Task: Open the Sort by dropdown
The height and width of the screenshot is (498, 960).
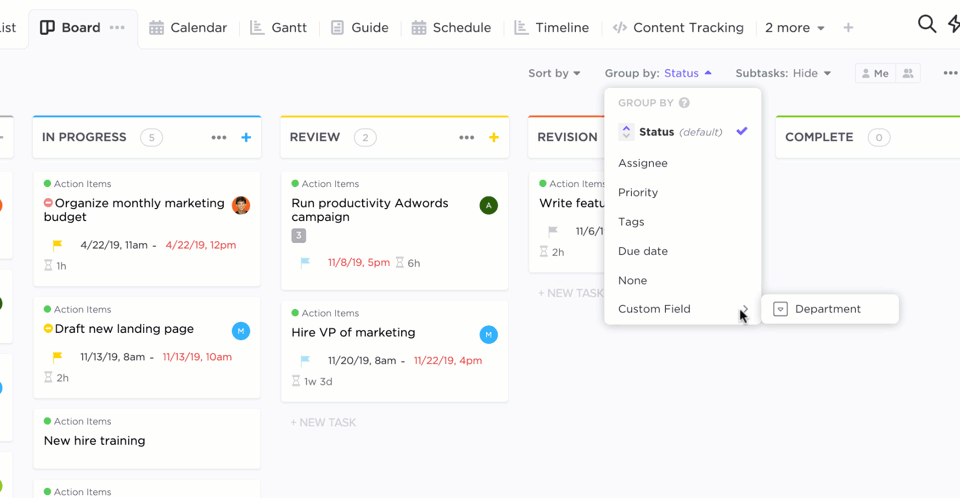Action: 554,74
